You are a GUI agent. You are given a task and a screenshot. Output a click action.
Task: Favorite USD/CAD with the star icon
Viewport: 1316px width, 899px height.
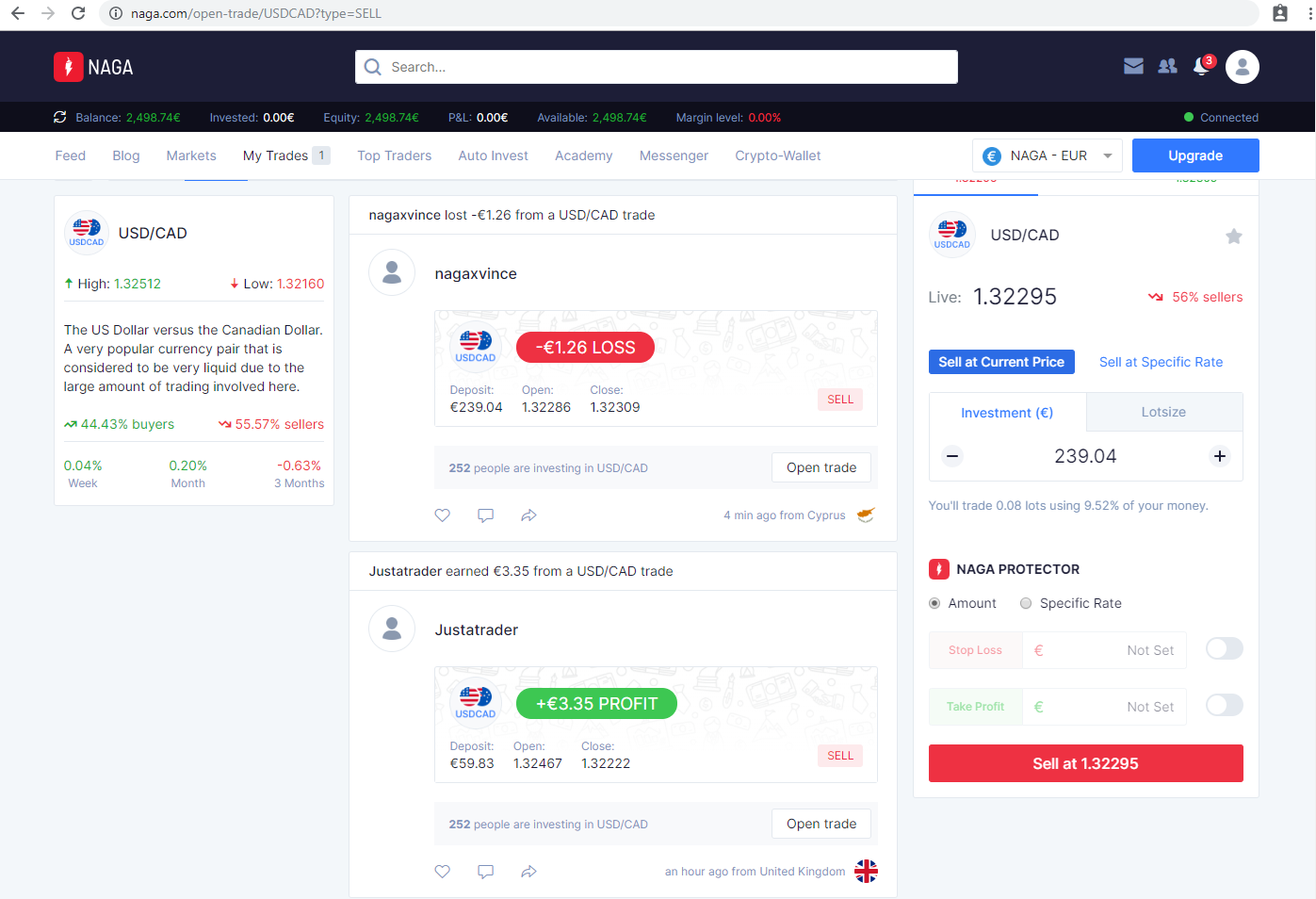pos(1233,236)
